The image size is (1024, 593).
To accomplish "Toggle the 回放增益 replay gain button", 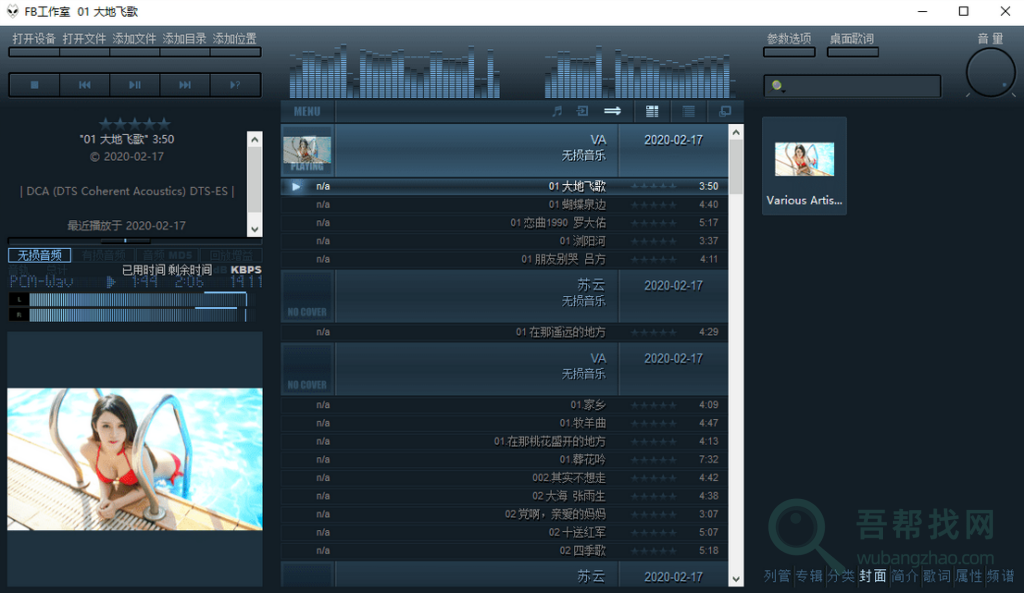I will [232, 255].
